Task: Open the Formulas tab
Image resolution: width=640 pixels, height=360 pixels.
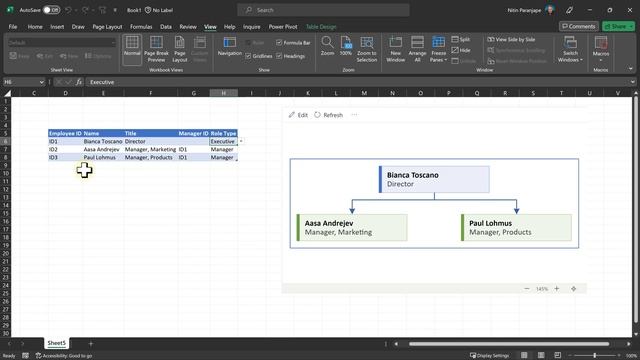Action: tap(141, 27)
